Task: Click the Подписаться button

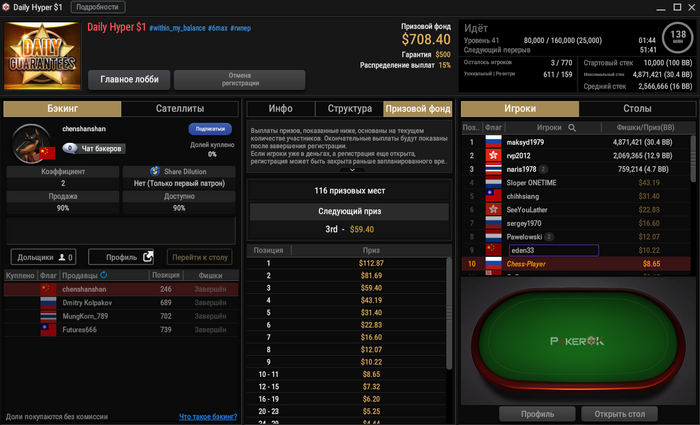Action: [210, 129]
